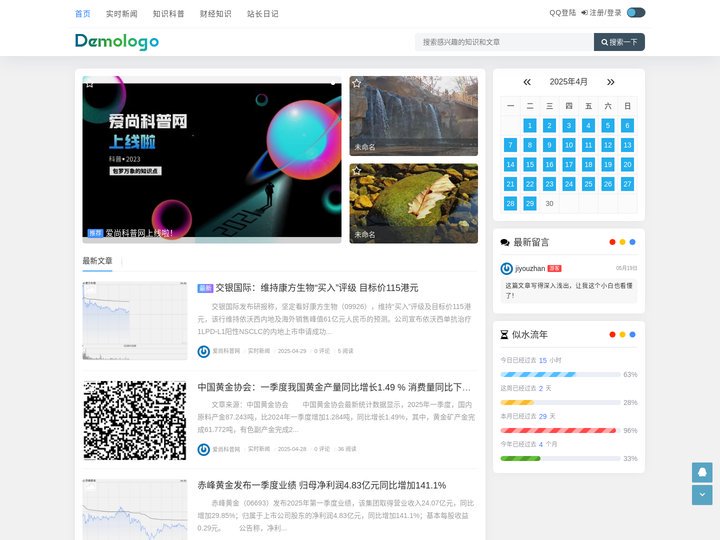The width and height of the screenshot is (720, 540).
Task: Select the 2025年4月 calendar title
Action: [568, 82]
